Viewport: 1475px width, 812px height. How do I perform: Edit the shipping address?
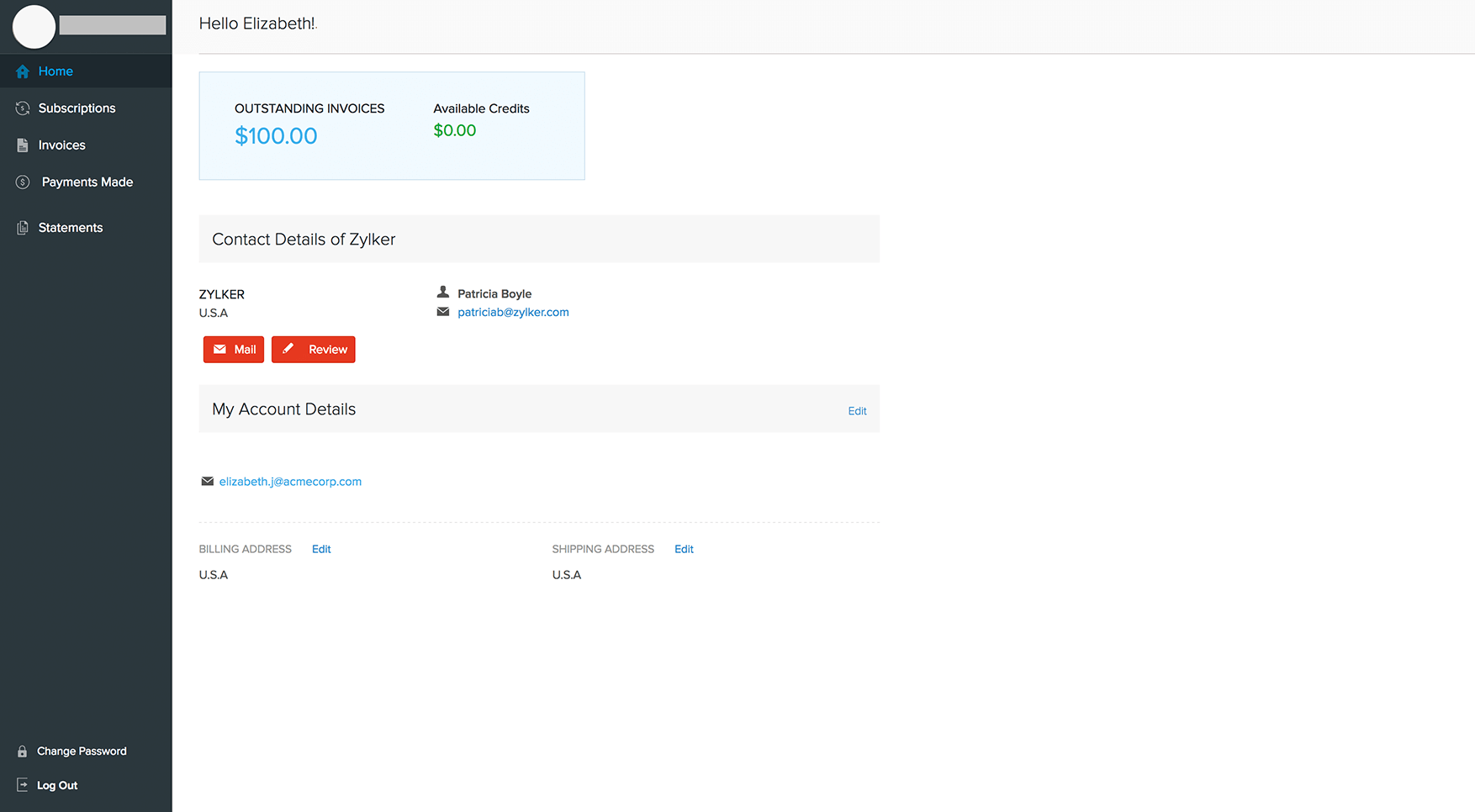click(684, 549)
